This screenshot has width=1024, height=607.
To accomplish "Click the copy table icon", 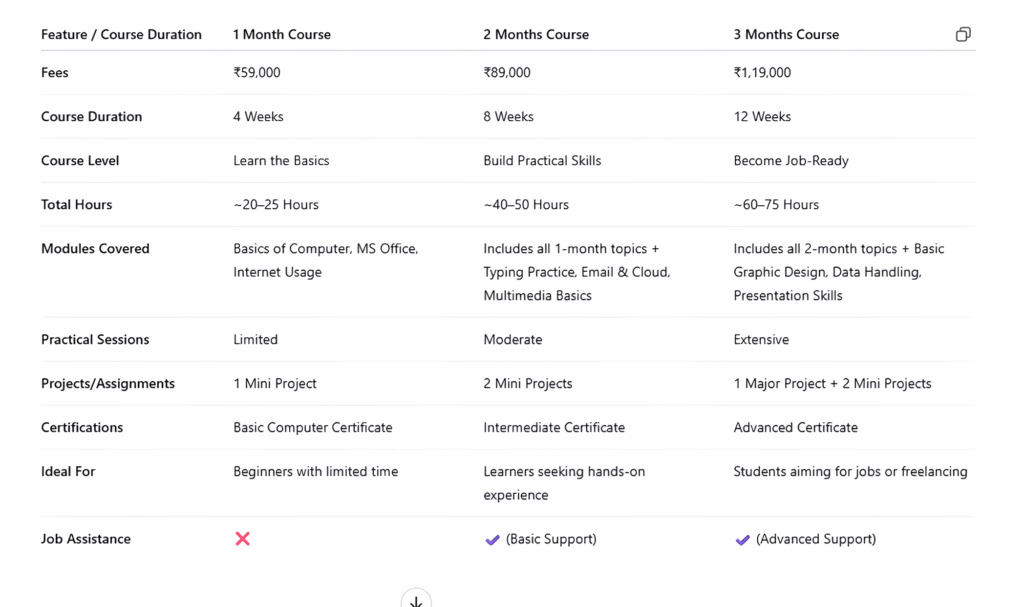I will coord(962,35).
